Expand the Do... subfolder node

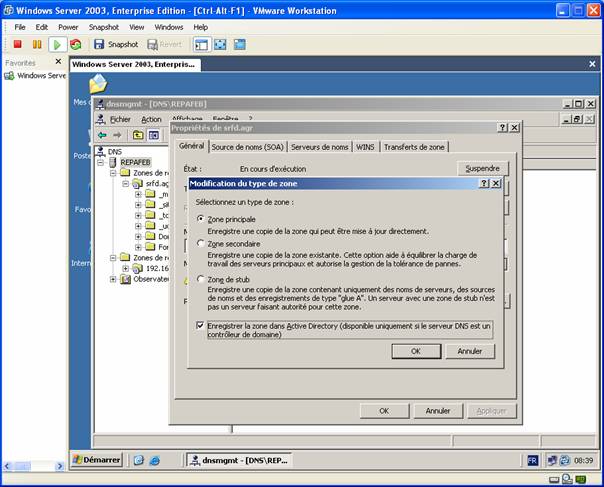[x=138, y=236]
